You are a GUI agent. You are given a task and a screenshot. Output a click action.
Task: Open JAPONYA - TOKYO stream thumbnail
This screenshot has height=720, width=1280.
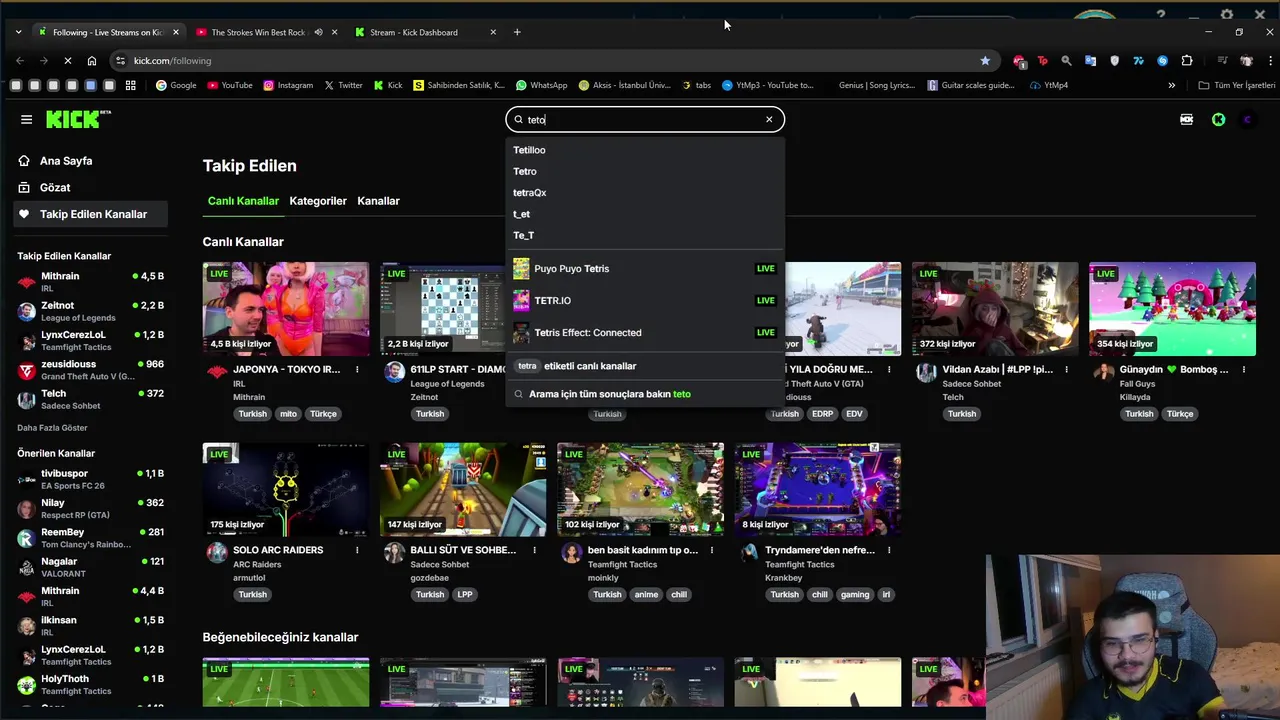click(x=286, y=309)
